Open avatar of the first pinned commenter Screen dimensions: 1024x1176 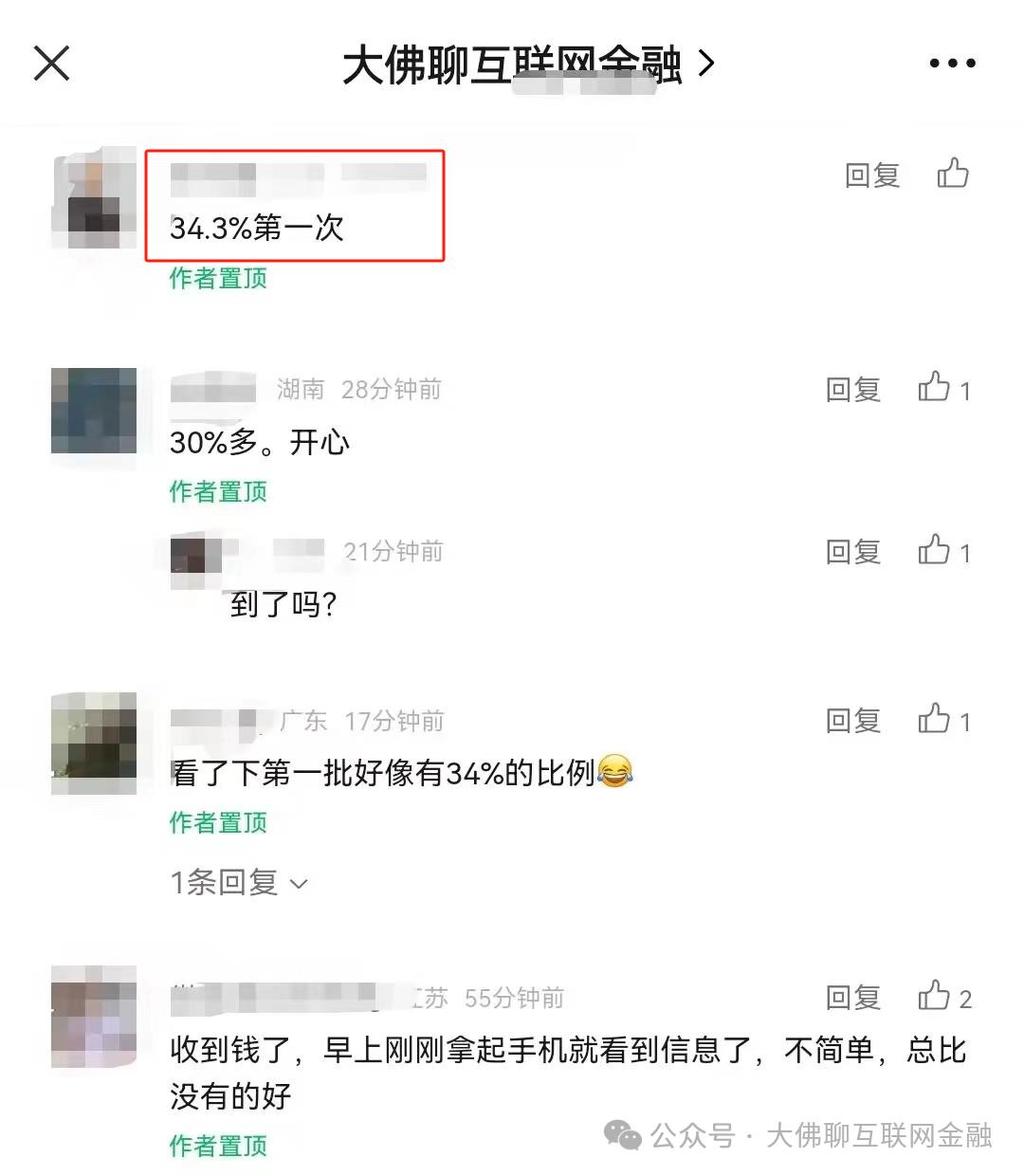click(x=94, y=198)
